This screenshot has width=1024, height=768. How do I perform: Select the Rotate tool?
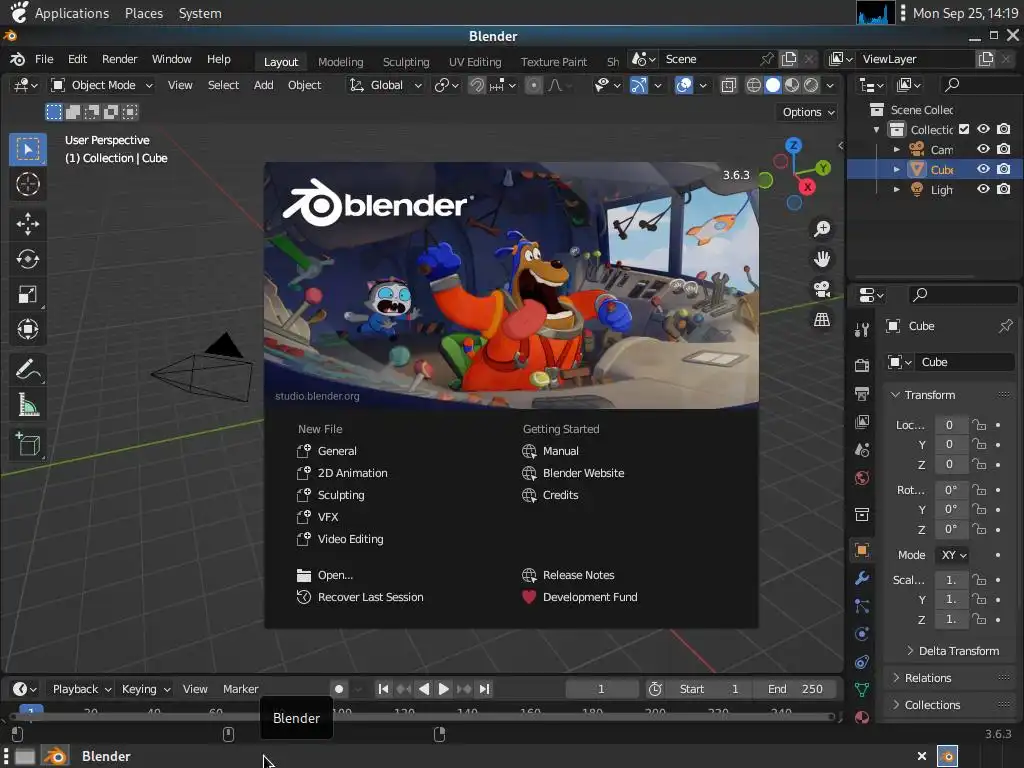point(27,259)
